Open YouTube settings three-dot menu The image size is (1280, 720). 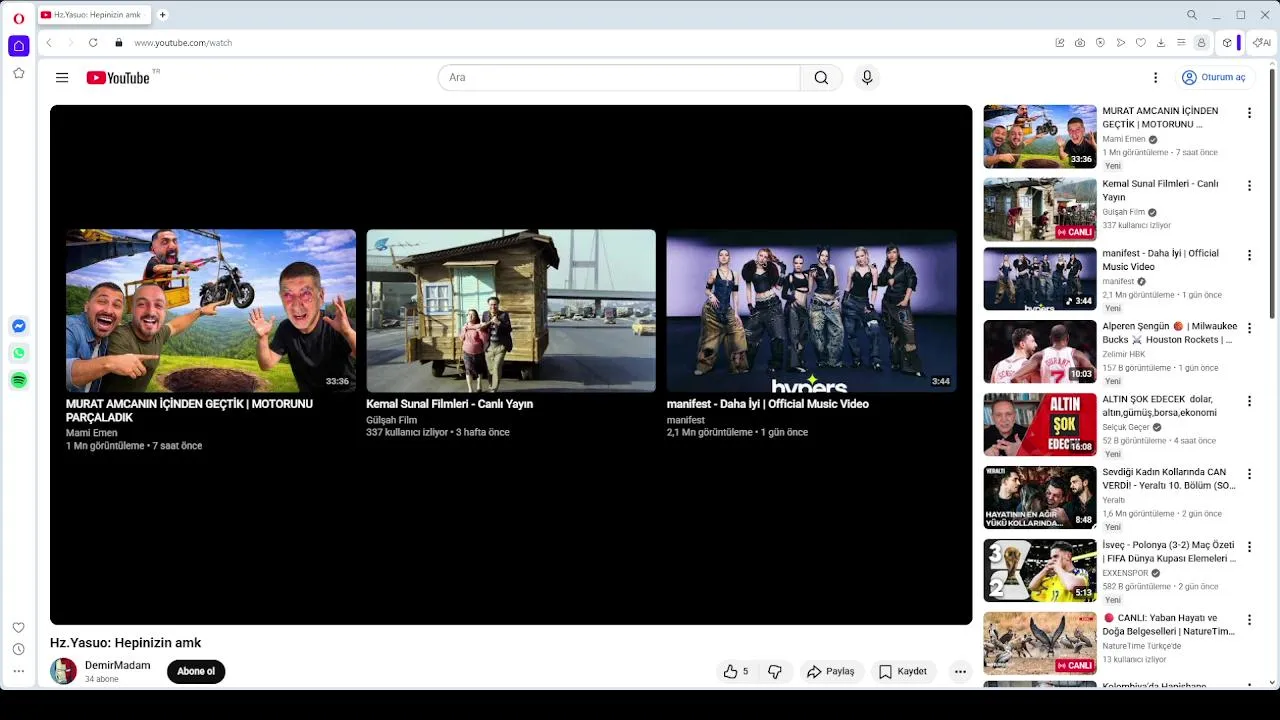coord(1155,77)
